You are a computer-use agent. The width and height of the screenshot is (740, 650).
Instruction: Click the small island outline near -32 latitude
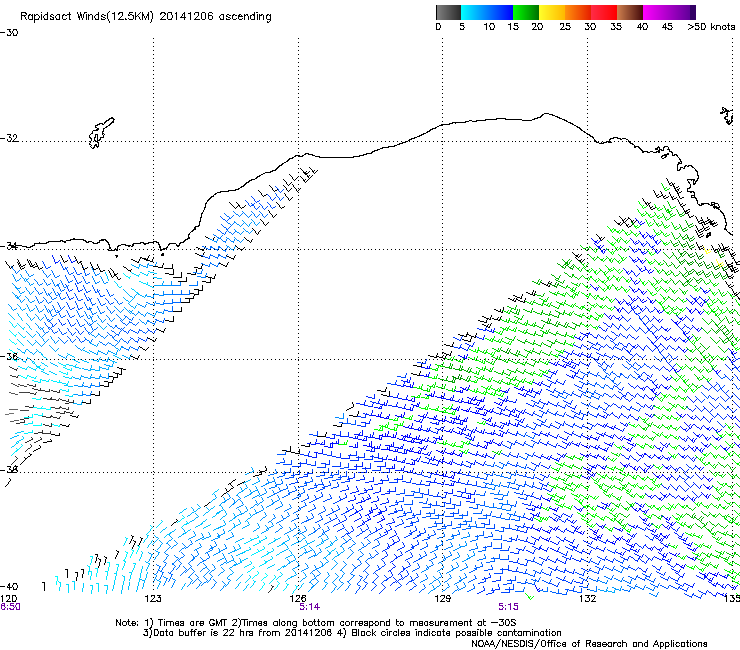101,133
